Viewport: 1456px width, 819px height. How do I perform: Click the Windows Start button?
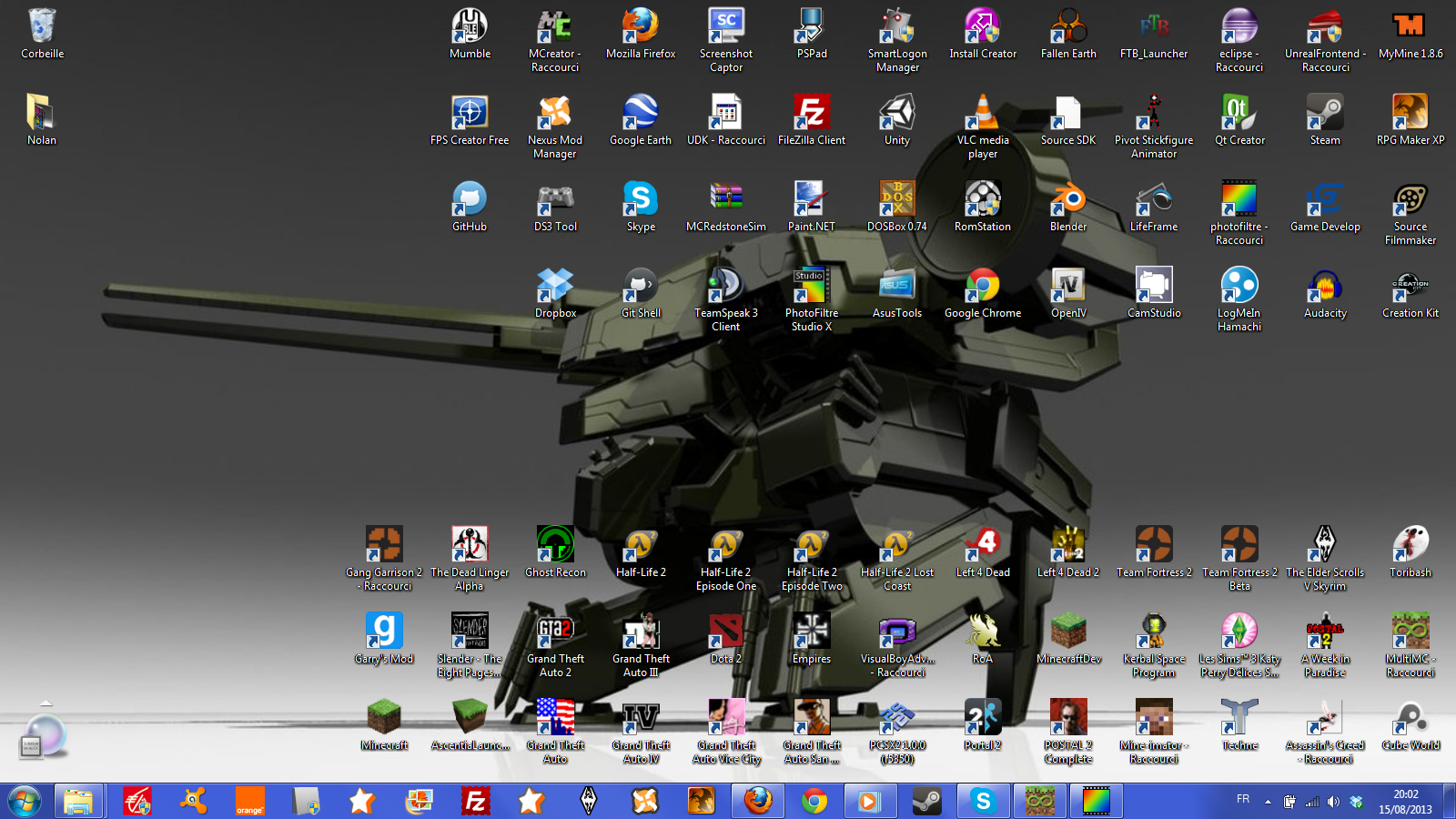pos(25,801)
